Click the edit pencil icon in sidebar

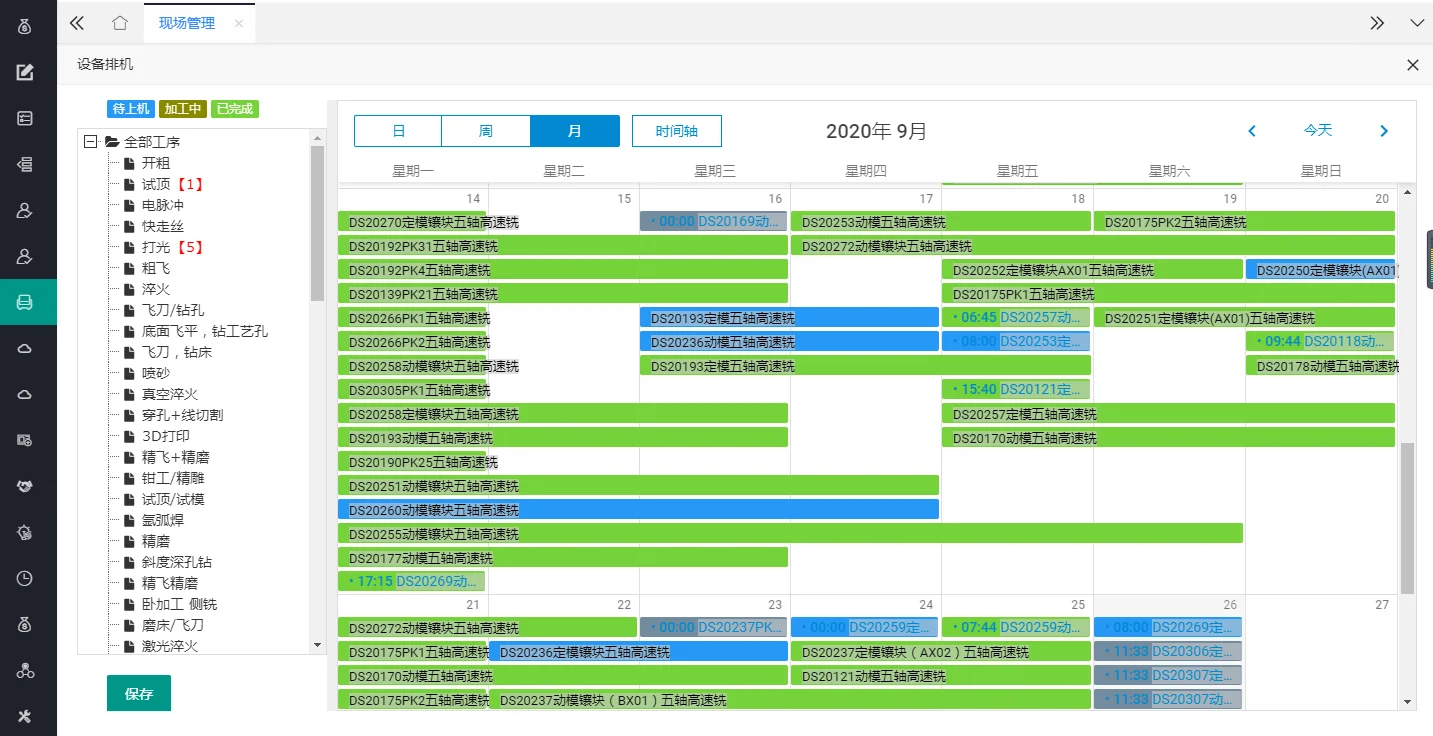(25, 72)
